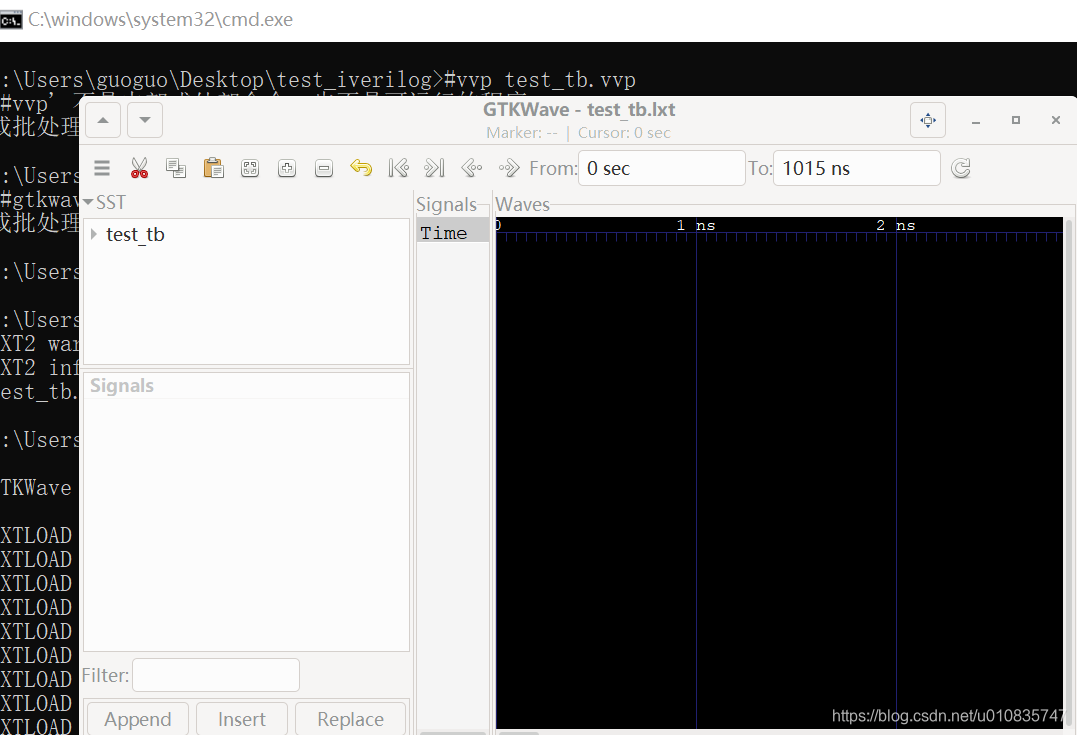Screen dimensions: 1077x735
Task: Insert signals using the Insert button
Action: click(241, 719)
